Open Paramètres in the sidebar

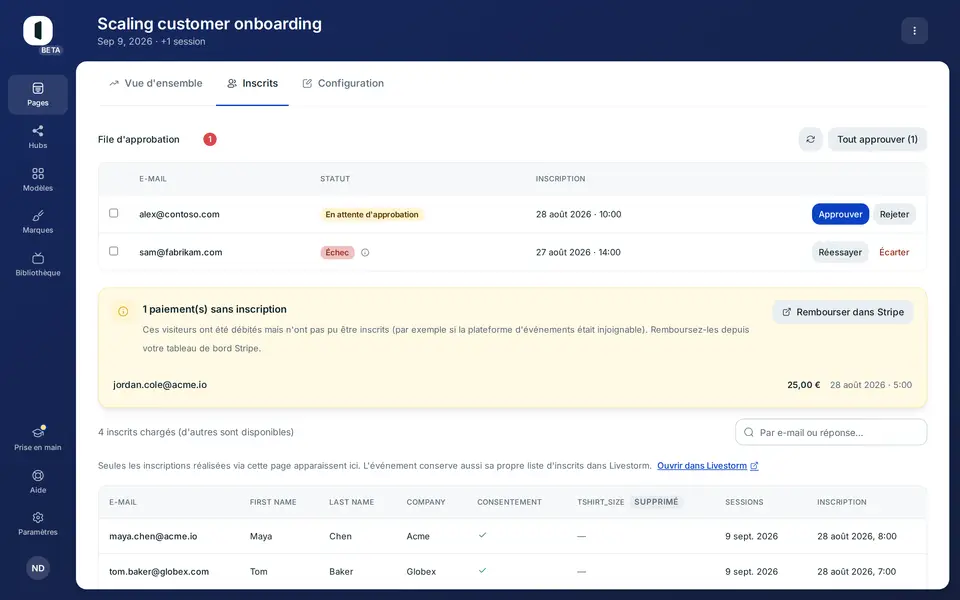pyautogui.click(x=38, y=523)
